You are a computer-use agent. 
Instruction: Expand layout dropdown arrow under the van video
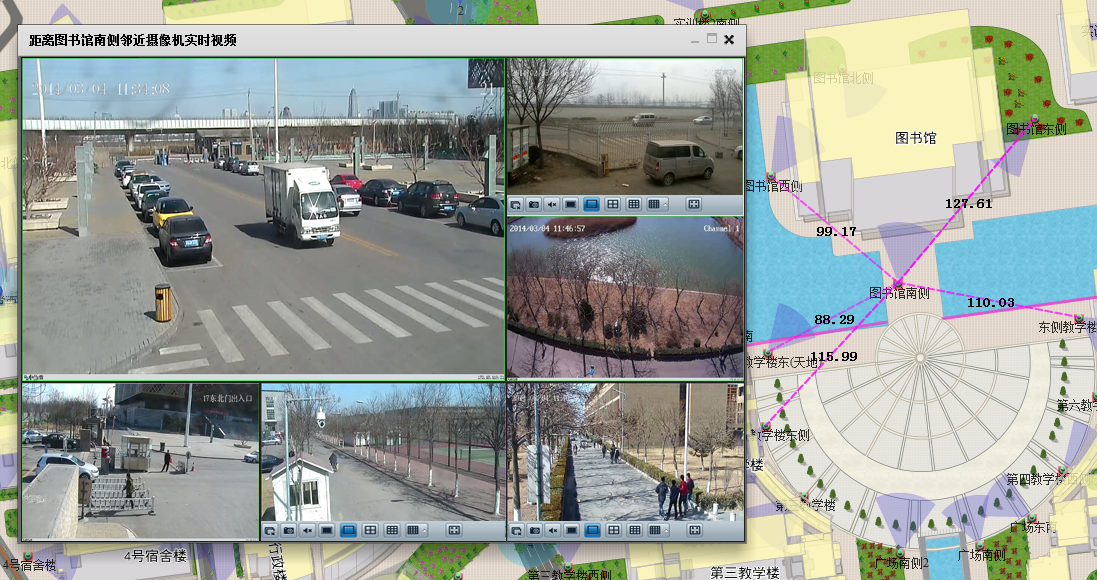click(667, 204)
